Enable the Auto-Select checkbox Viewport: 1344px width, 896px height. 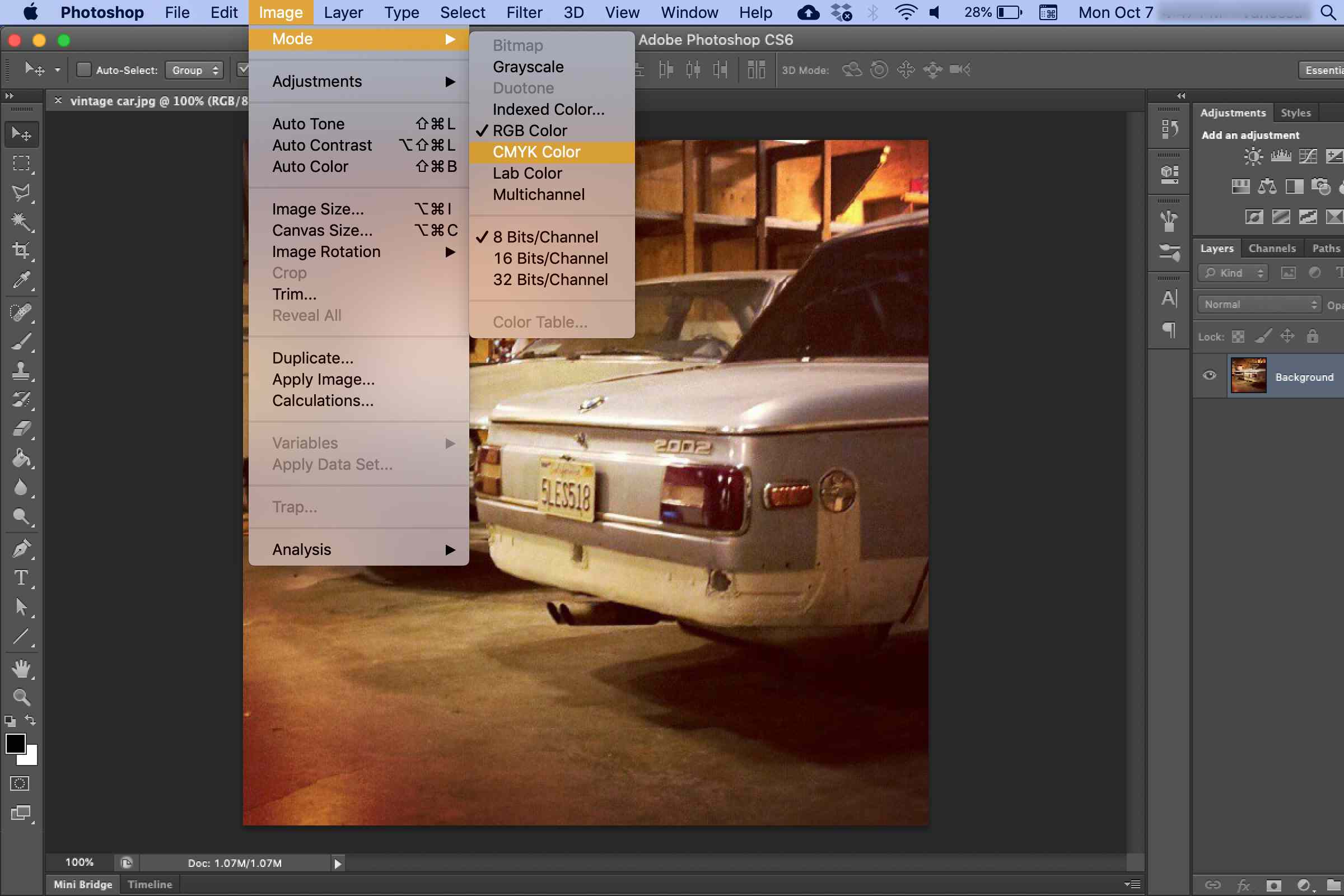tap(84, 69)
